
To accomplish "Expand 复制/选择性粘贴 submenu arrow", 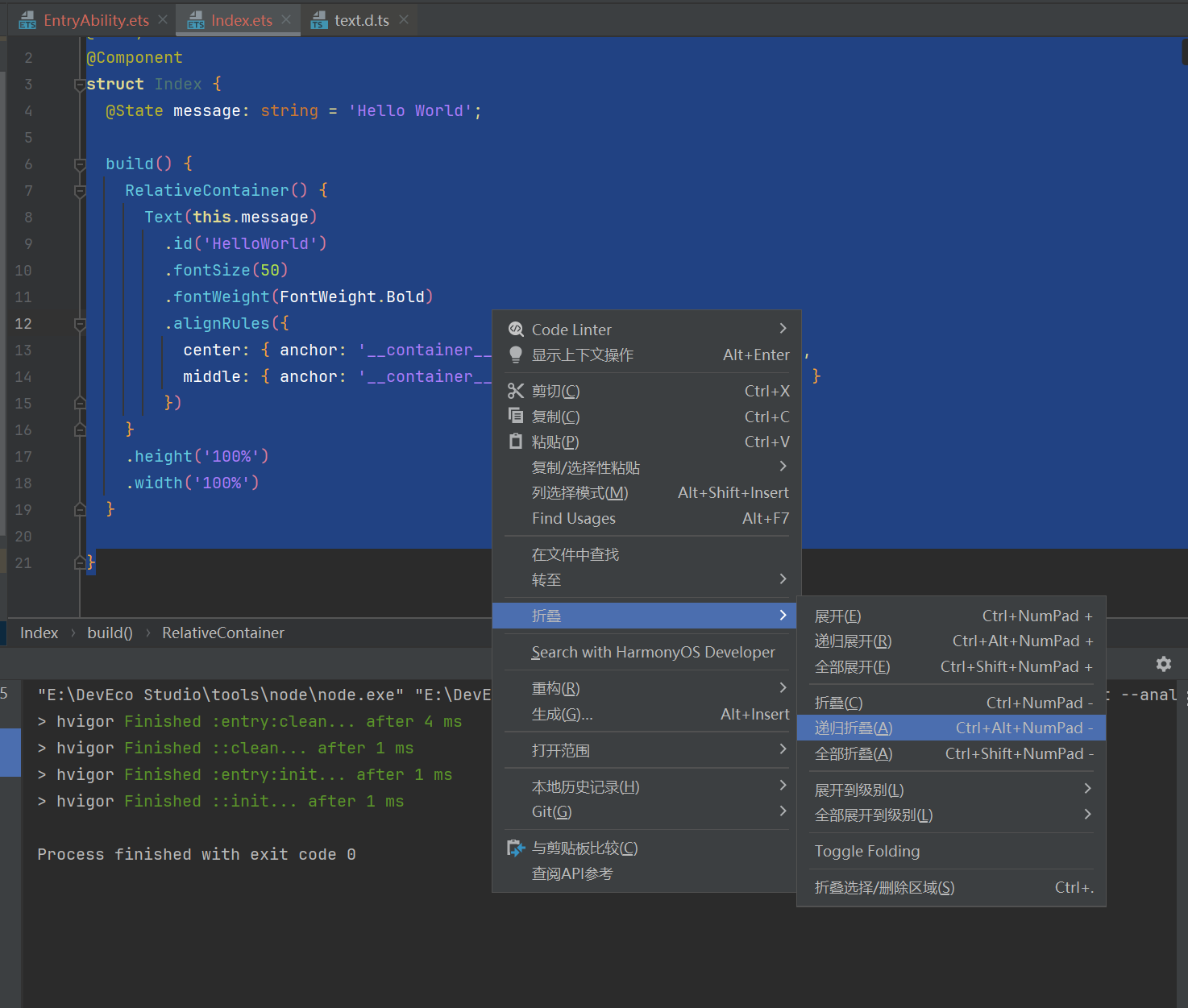I will [783, 467].
